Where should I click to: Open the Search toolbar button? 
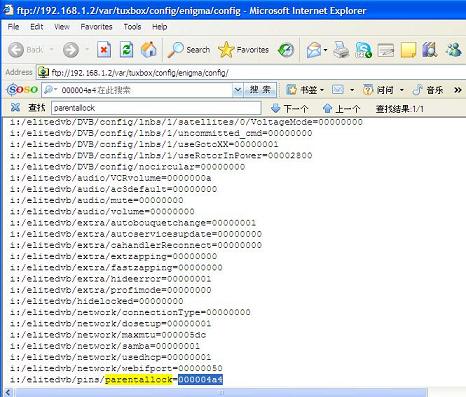189,50
